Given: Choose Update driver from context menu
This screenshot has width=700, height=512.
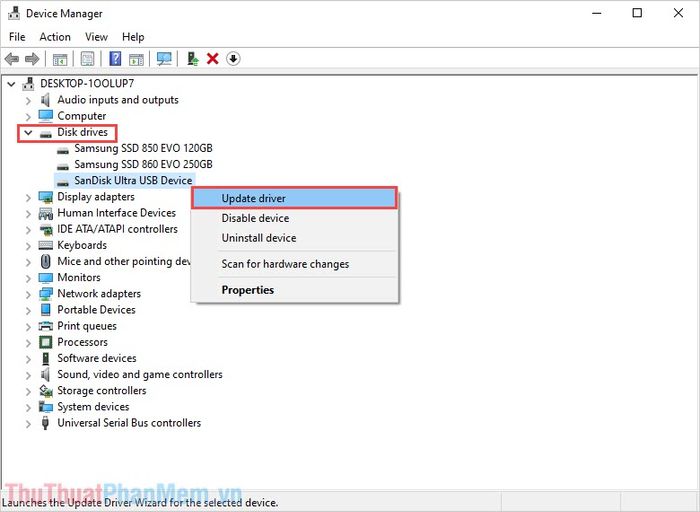Looking at the screenshot, I should tap(253, 198).
